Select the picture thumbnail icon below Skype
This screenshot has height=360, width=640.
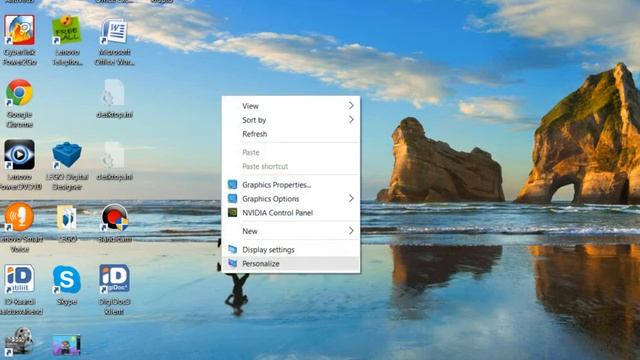67,345
